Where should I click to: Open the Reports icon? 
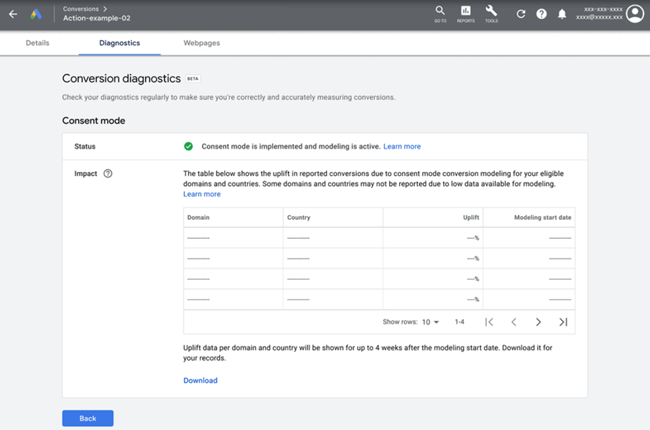coord(466,13)
